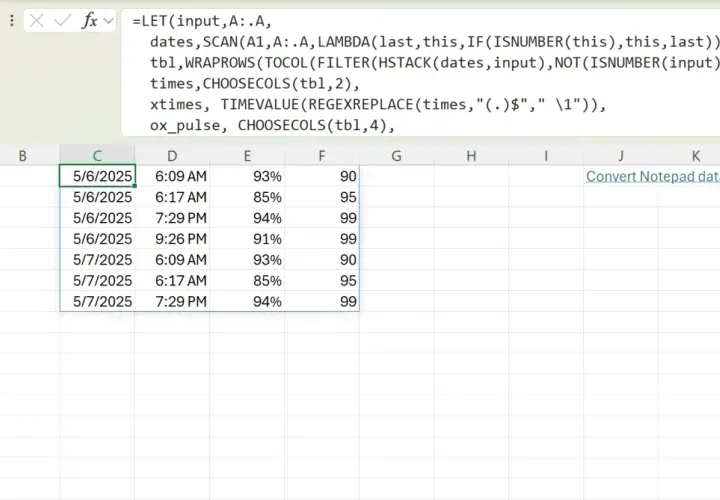Click the three-dot handle left of formula bar
The image size is (720, 500).
coord(12,21)
